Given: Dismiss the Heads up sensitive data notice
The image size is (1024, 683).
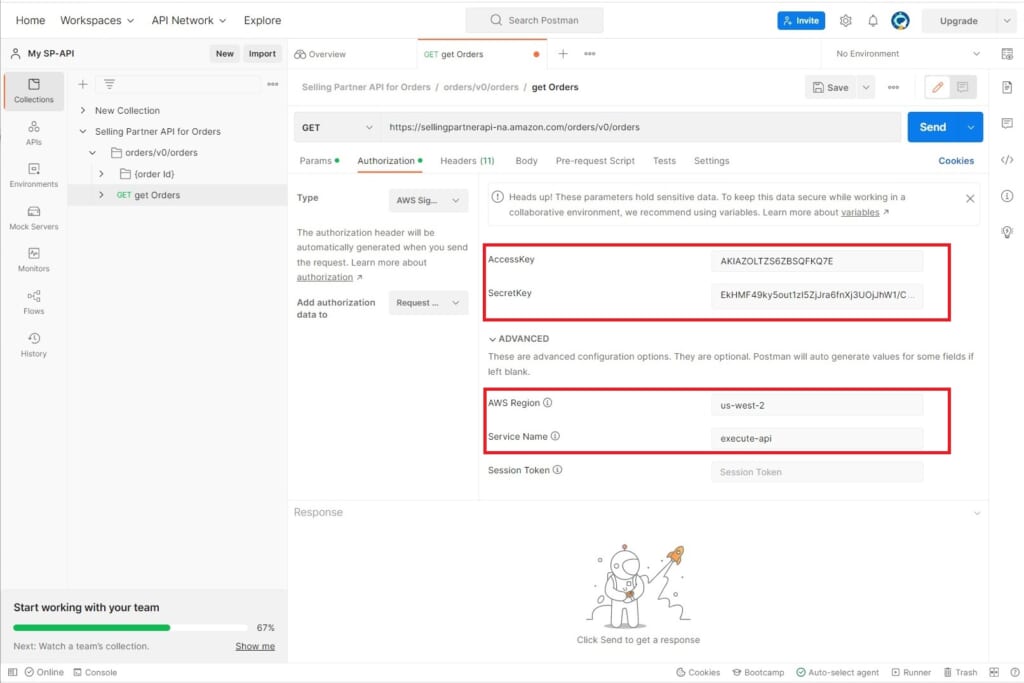Looking at the screenshot, I should 970,199.
